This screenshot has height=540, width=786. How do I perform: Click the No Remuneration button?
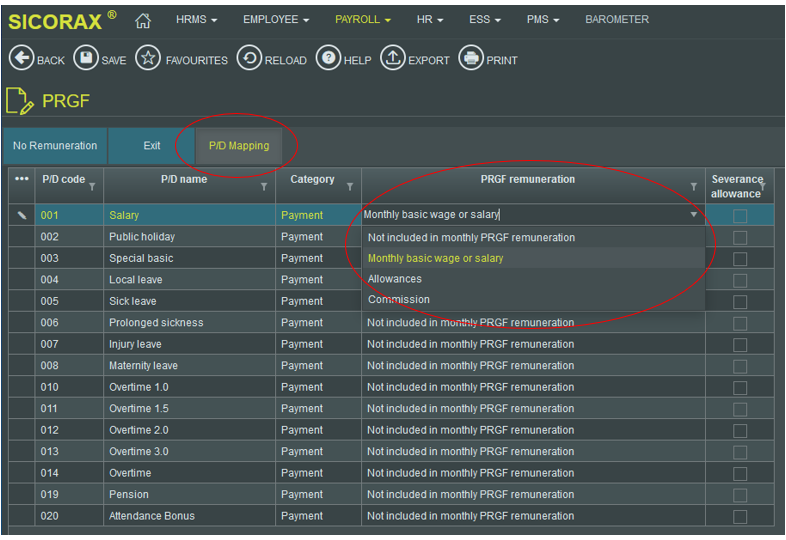(55, 146)
